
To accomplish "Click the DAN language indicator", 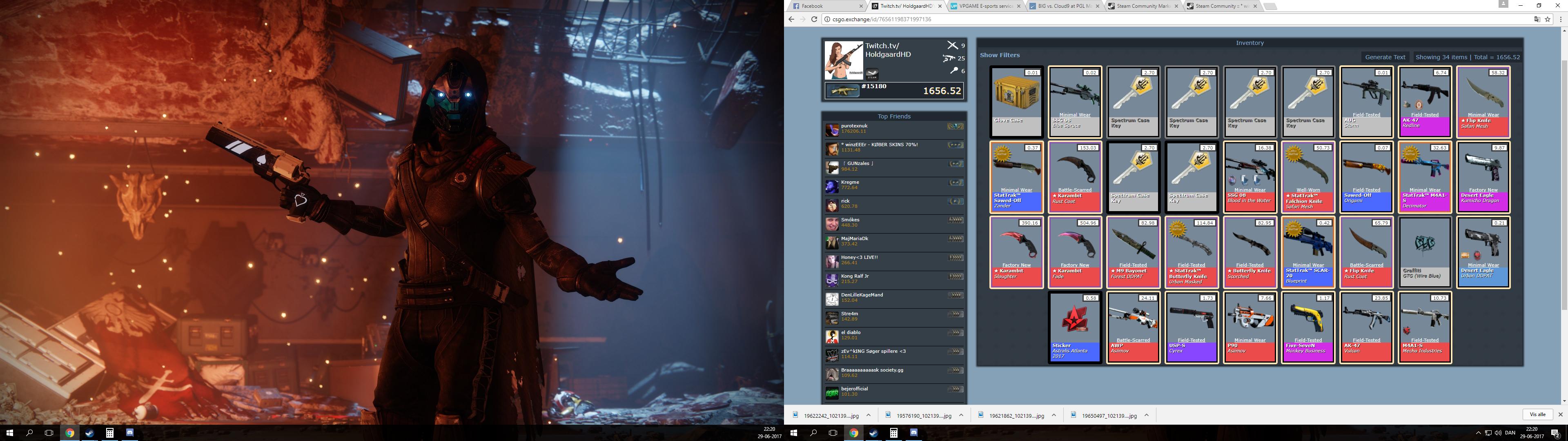I will pos(1510,433).
